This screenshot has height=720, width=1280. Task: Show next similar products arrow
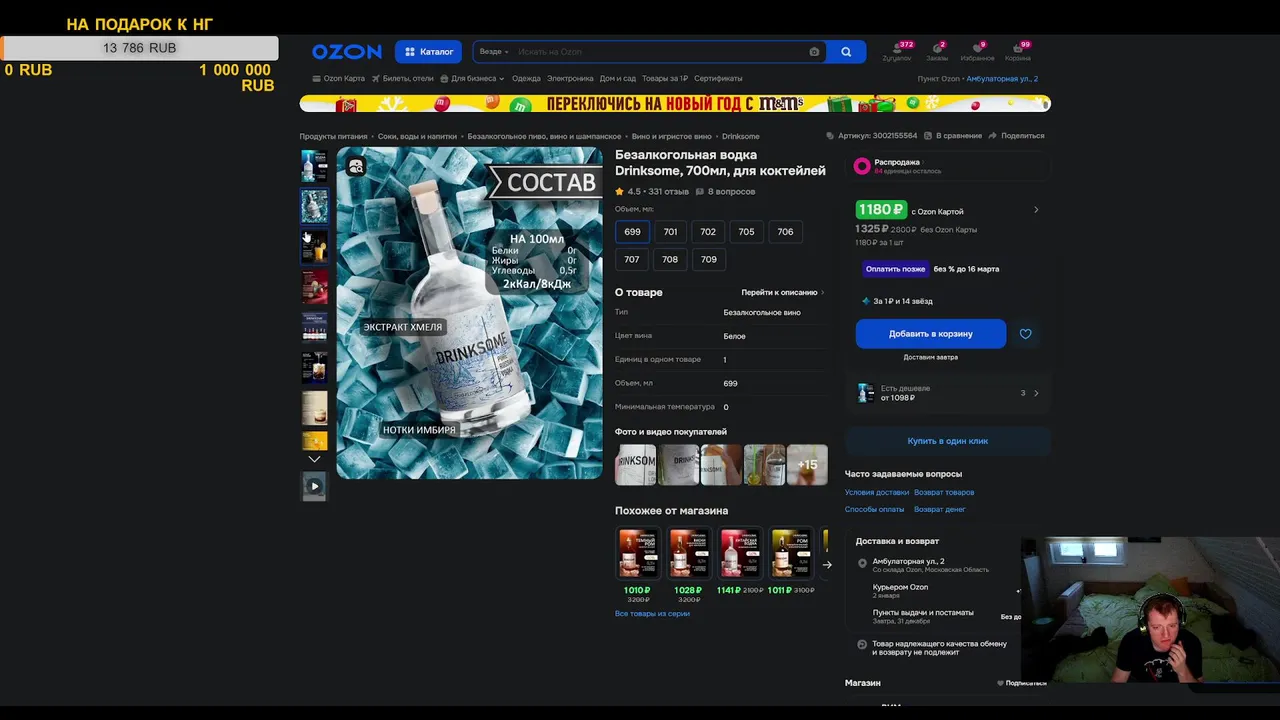click(x=827, y=565)
